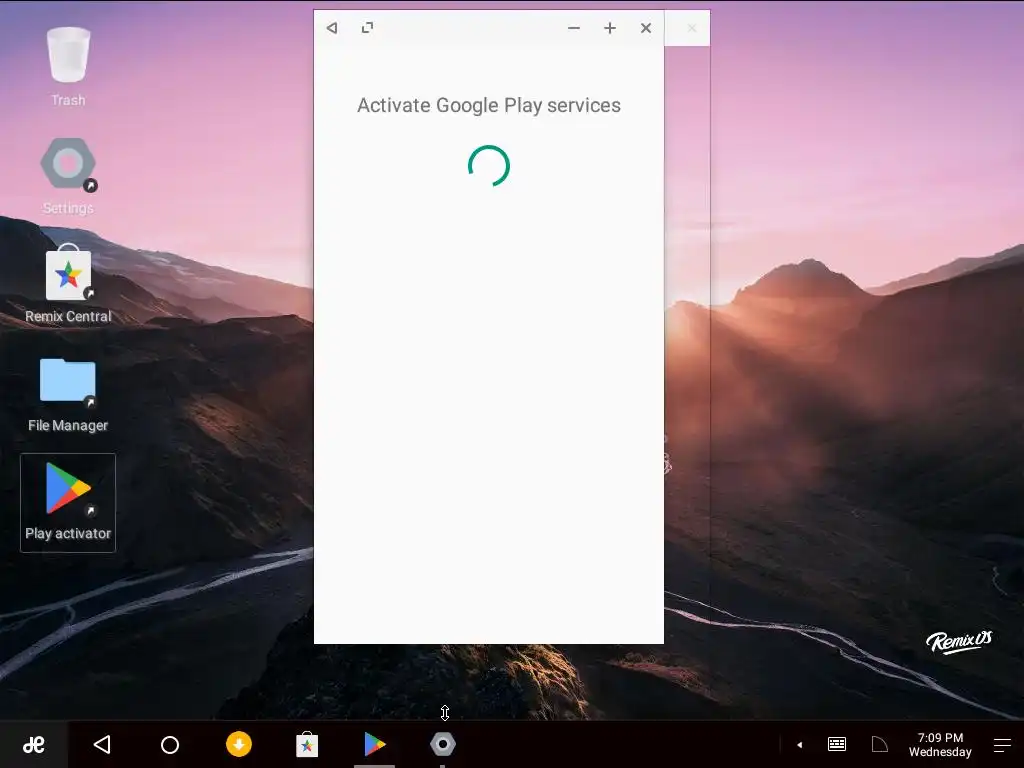1024x768 pixels.
Task: Open the yellow download app in taskbar
Action: coord(239,744)
